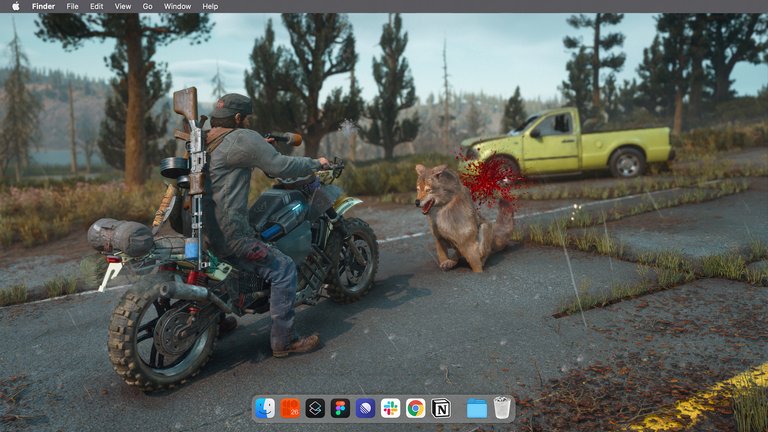Open the Finder menu in menu bar
Image resolution: width=768 pixels, height=432 pixels.
click(43, 6)
